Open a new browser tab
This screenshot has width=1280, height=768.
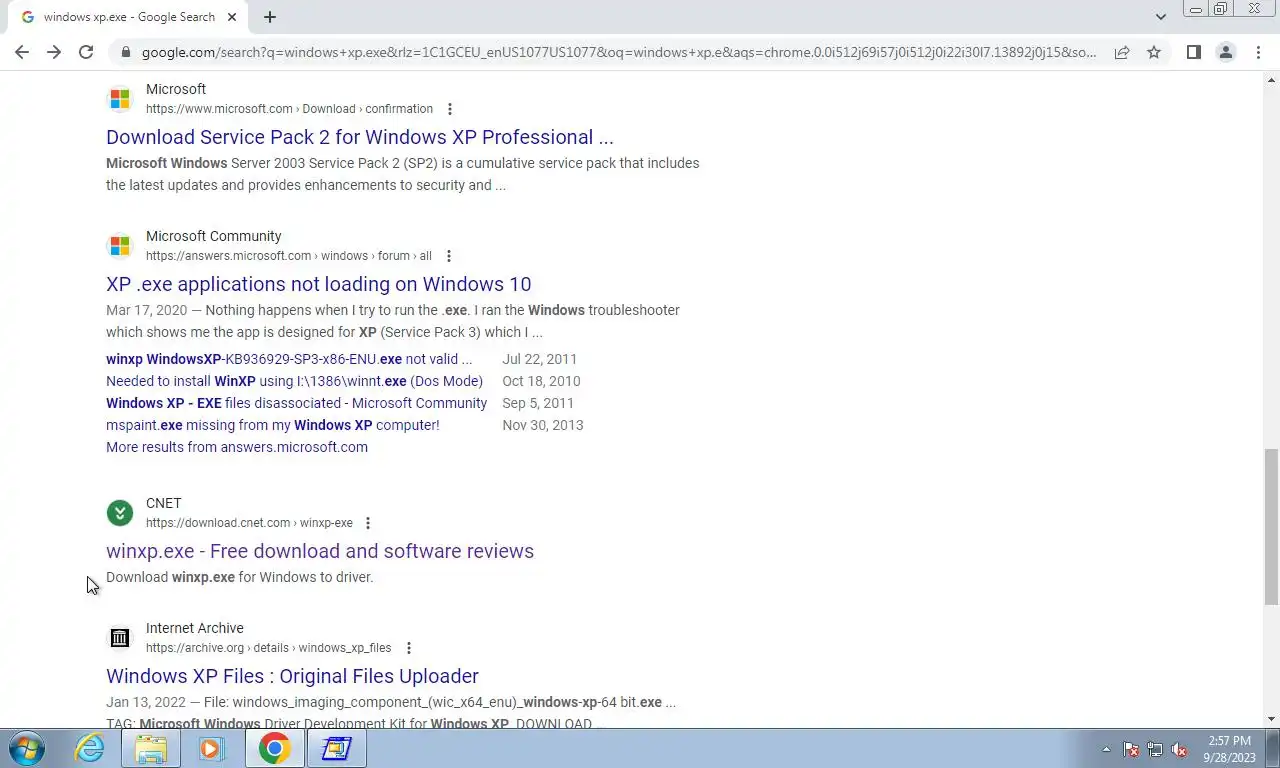(270, 17)
